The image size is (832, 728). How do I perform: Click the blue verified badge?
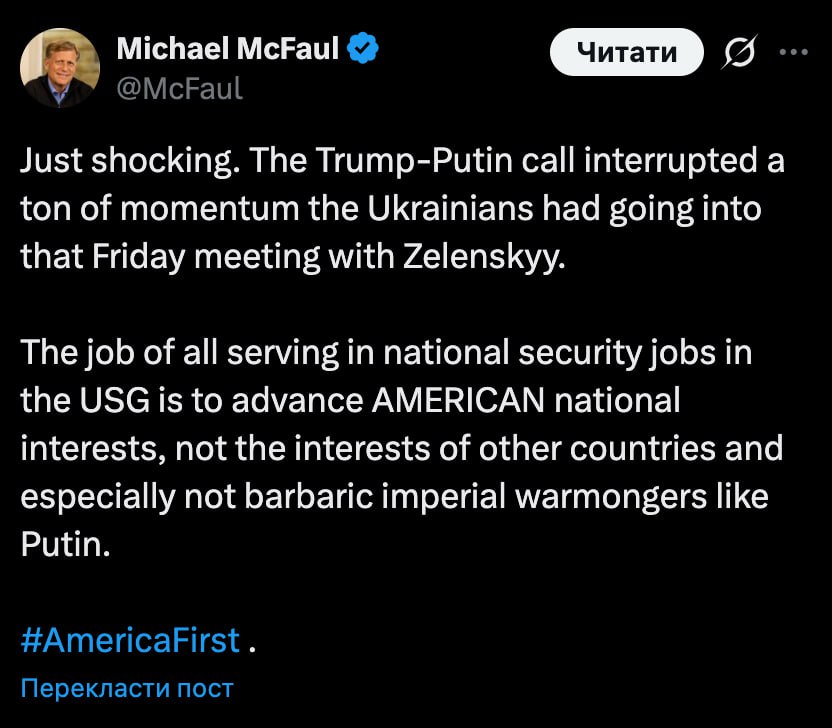tap(362, 48)
